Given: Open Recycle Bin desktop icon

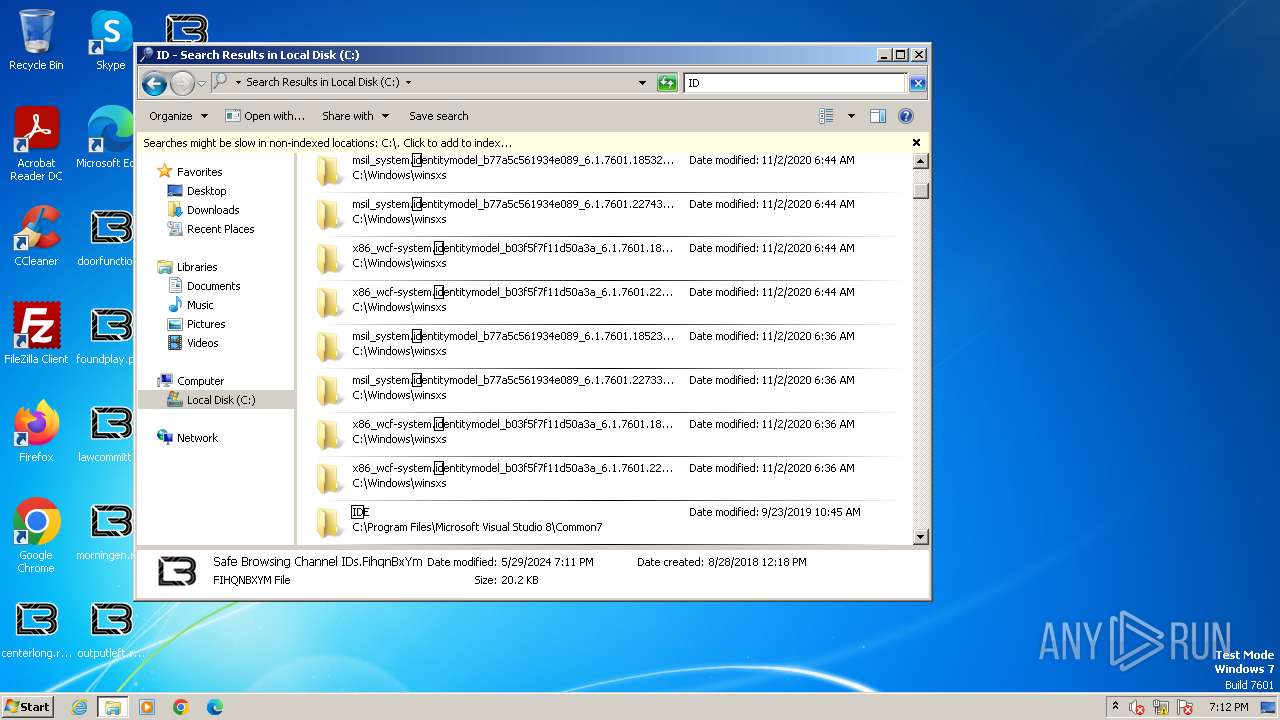Looking at the screenshot, I should pos(36,40).
